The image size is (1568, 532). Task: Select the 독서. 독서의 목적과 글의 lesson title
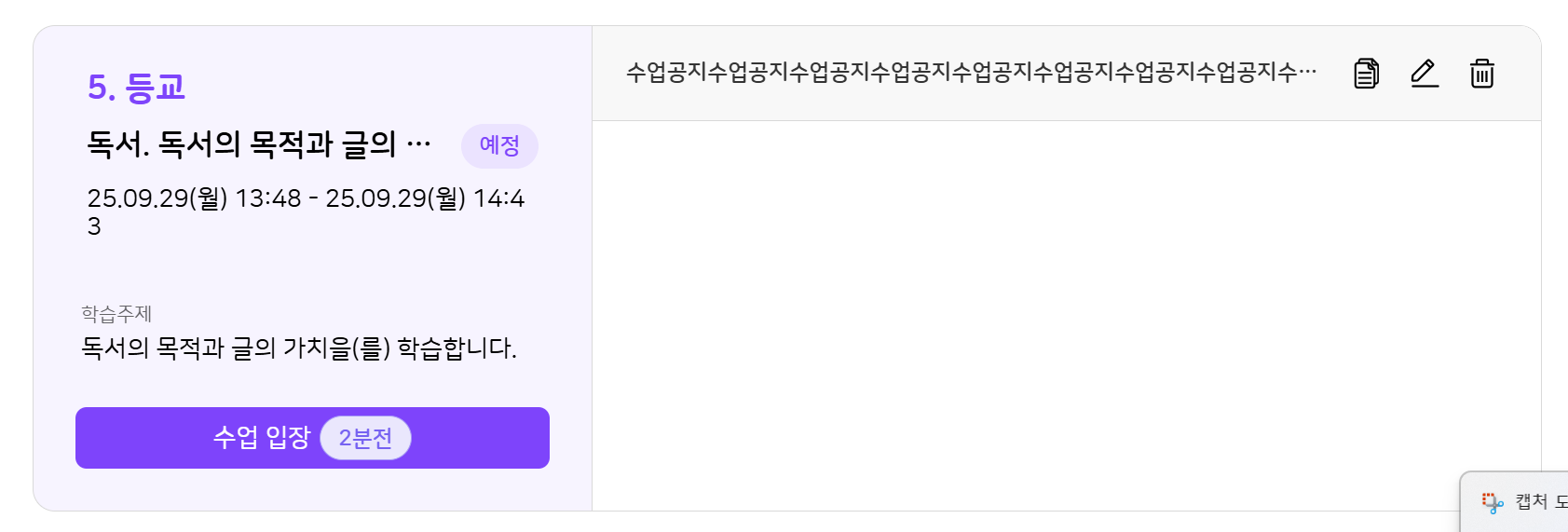click(242, 144)
